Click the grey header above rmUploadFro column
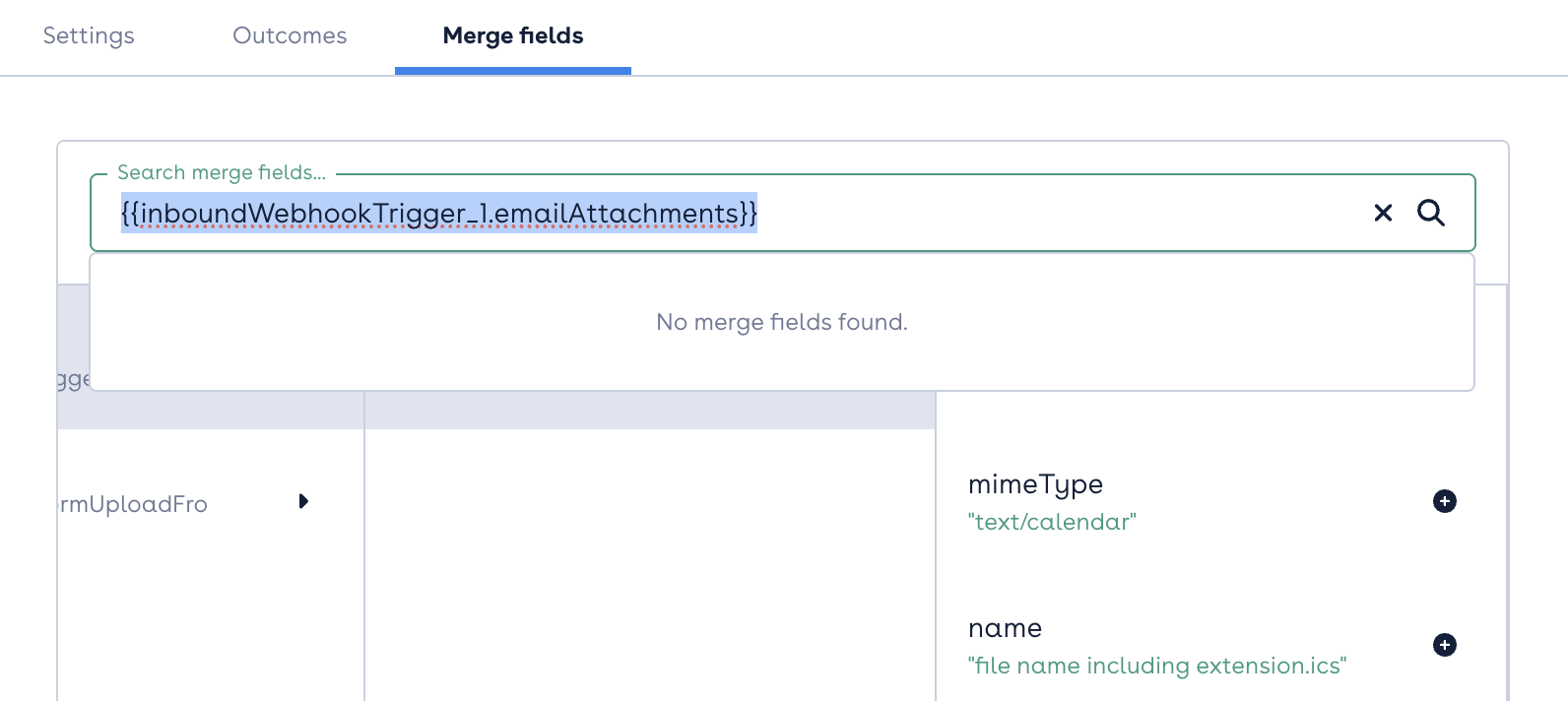This screenshot has height=701, width=1568. 211,410
